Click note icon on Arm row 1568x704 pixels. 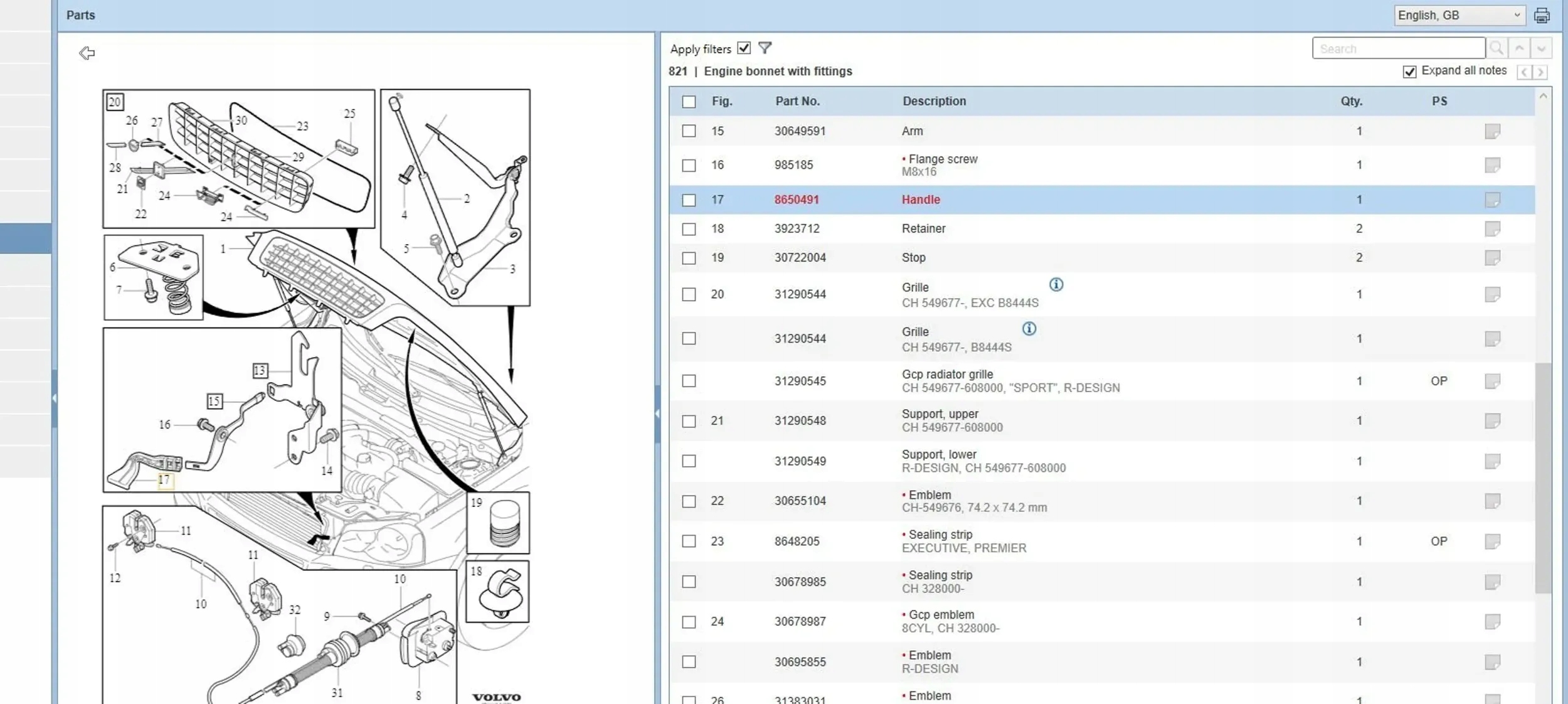click(x=1492, y=132)
